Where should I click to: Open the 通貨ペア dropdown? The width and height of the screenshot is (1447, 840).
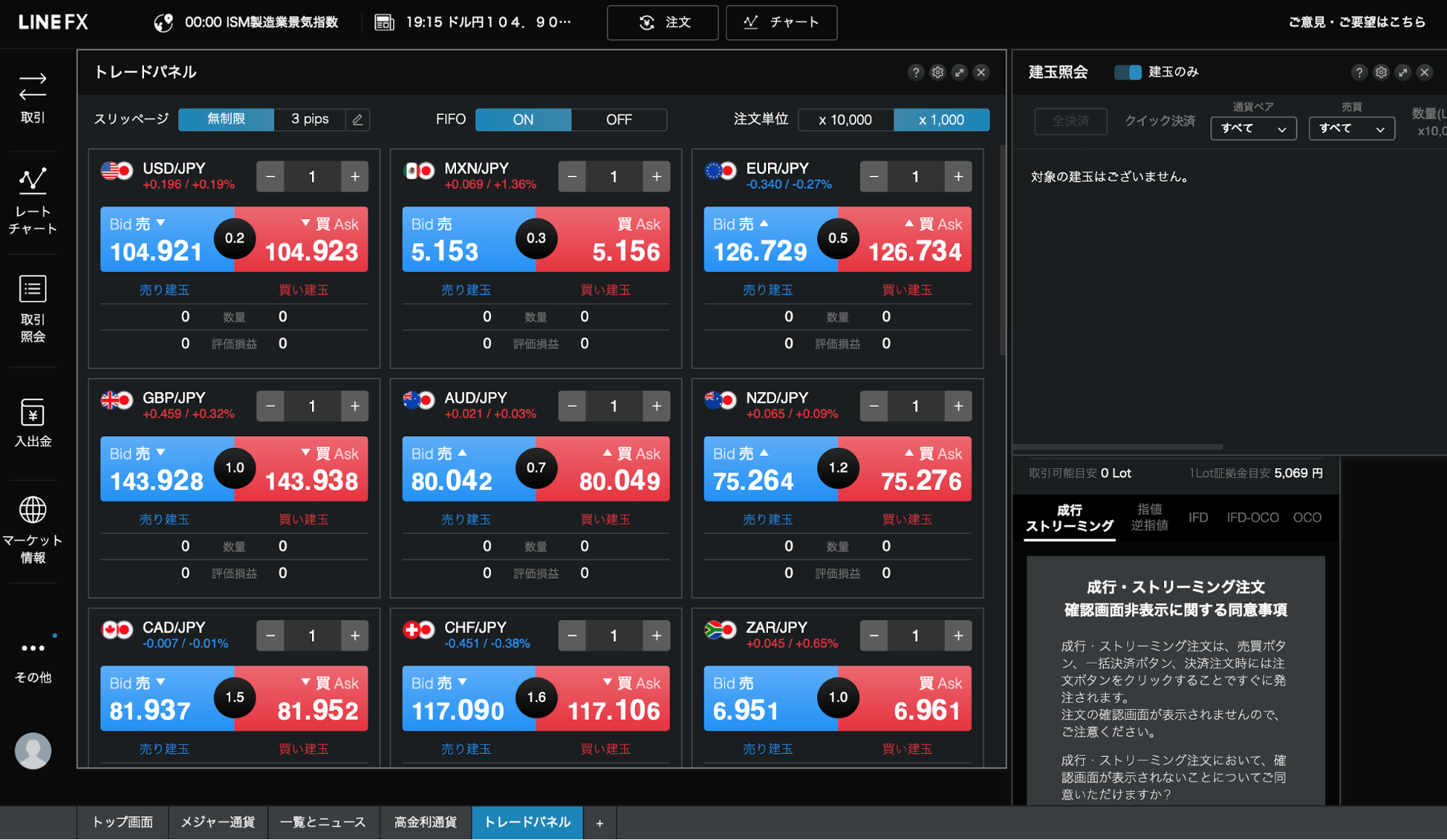point(1253,129)
